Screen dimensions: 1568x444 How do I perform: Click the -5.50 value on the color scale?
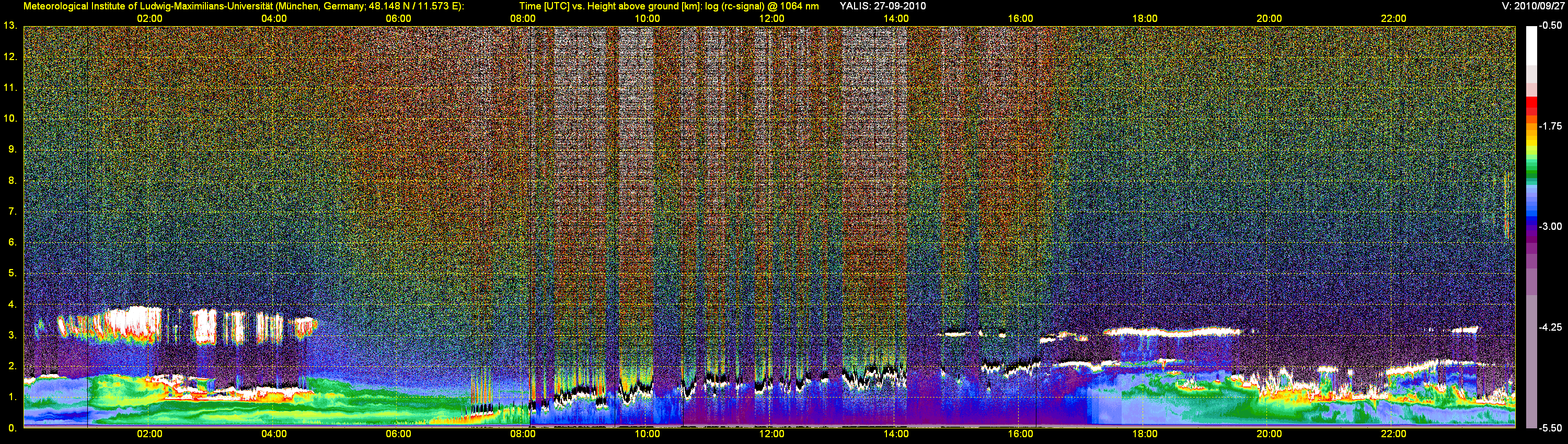pos(1550,428)
